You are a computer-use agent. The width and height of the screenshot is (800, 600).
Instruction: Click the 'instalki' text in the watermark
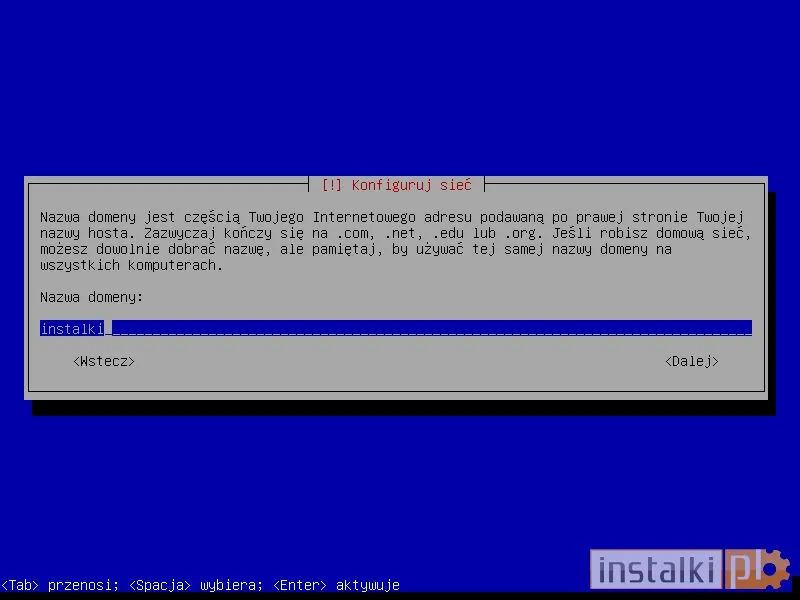(655, 570)
